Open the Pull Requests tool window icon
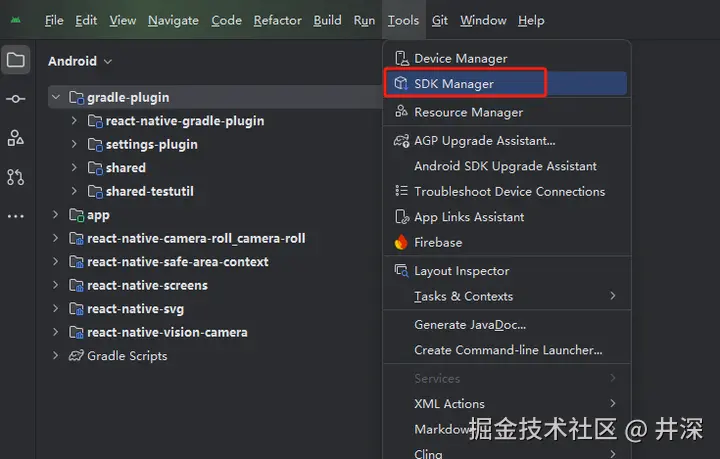720x459 pixels. [16, 177]
